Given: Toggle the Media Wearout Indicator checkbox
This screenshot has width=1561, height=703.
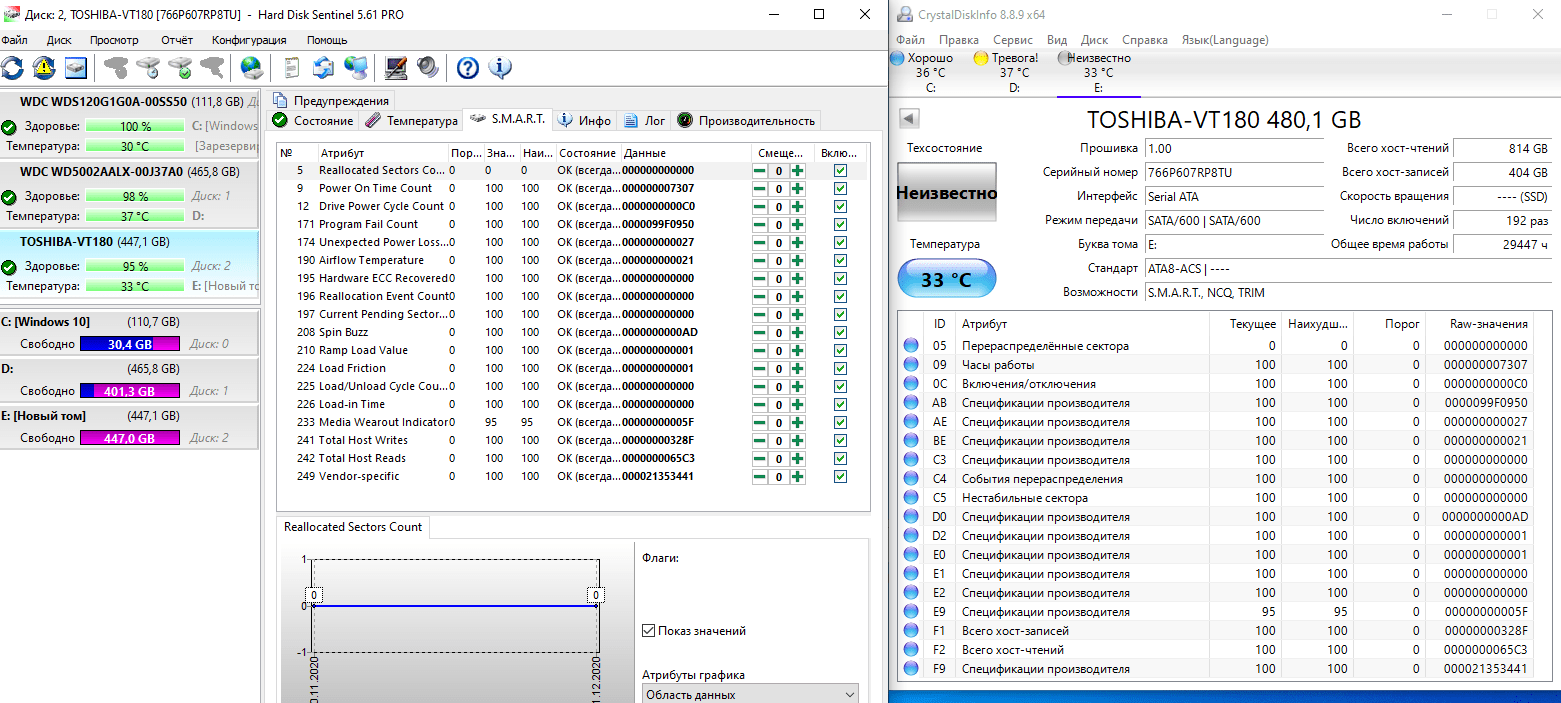Looking at the screenshot, I should (x=841, y=422).
